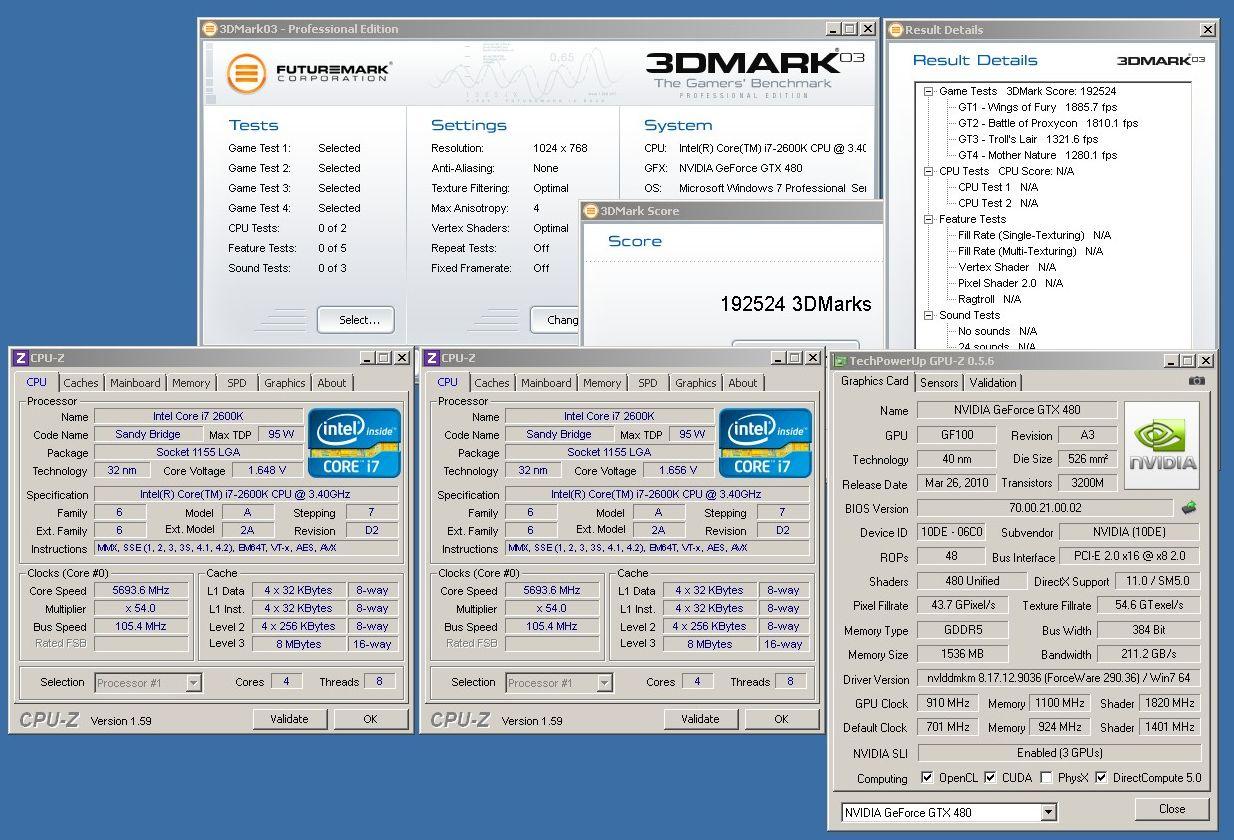Switch to Sensors tab in GPU-Z
Viewport: 1234px width, 840px height.
click(x=939, y=383)
